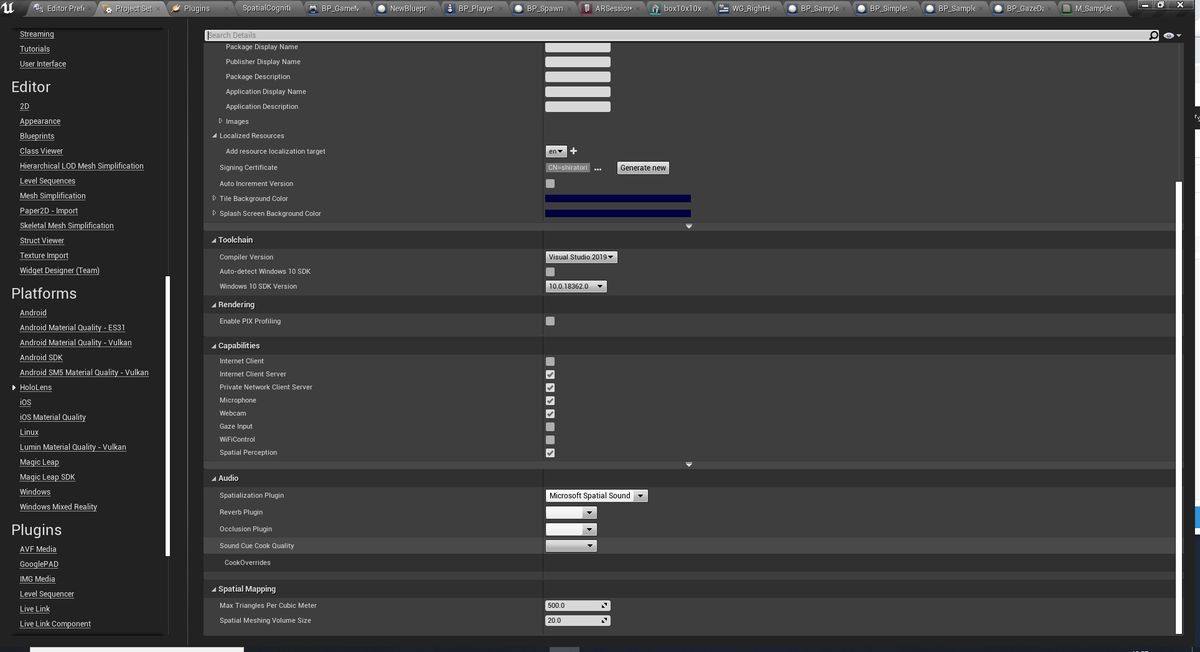
Task: Click the CookOverrides row label
Action: (247, 563)
